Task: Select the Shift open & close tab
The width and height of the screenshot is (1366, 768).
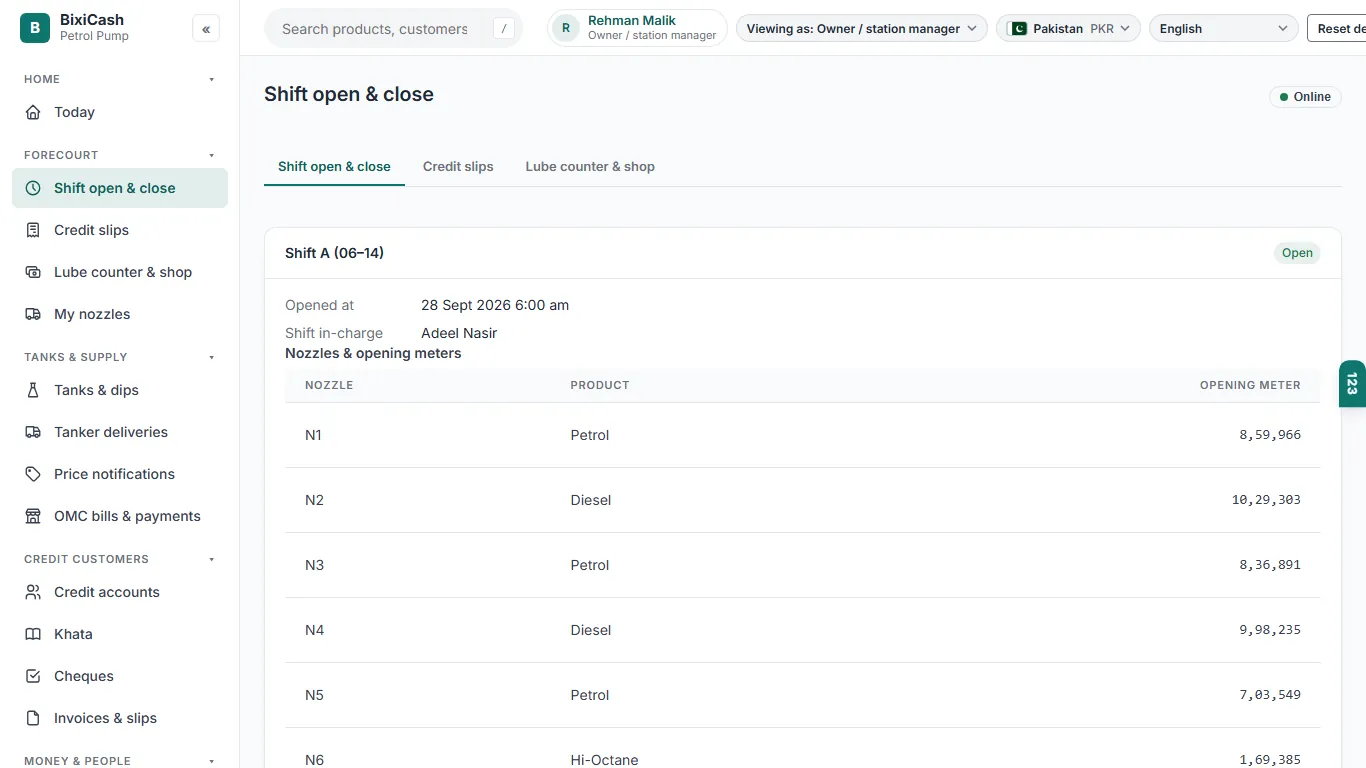Action: point(334,167)
